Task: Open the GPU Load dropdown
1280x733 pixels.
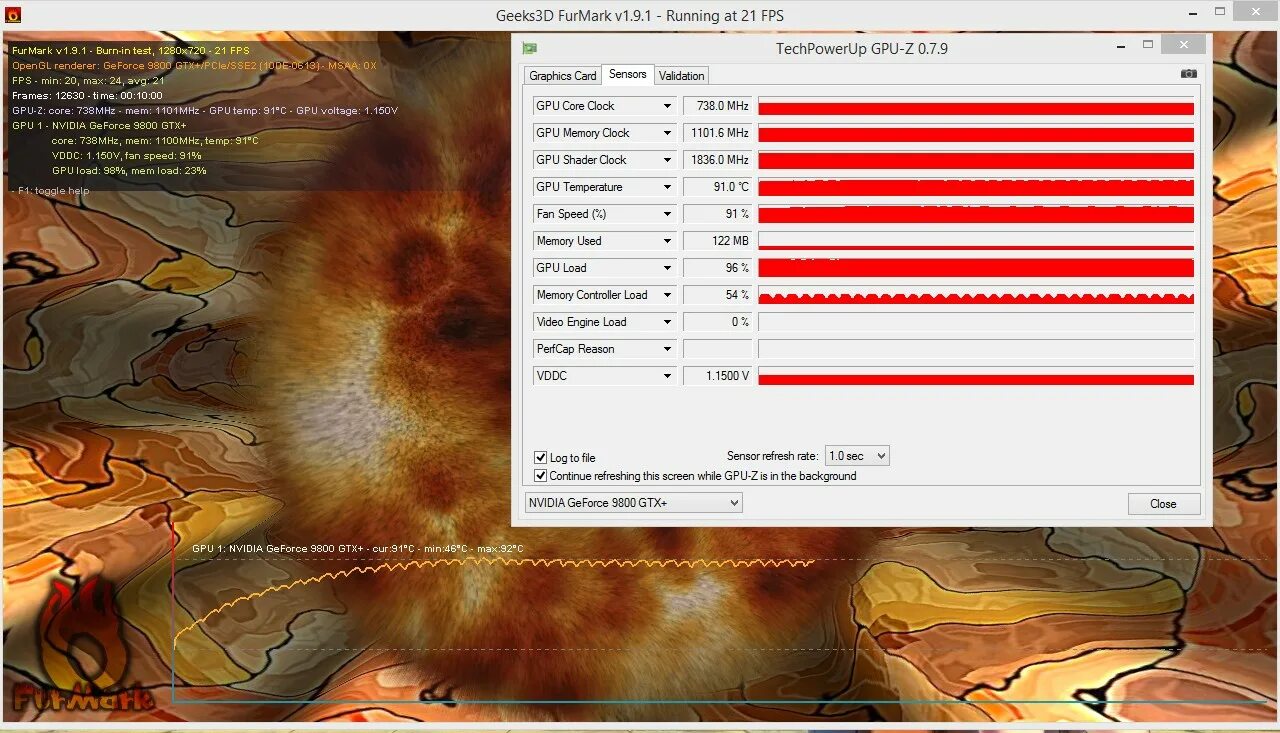Action: pyautogui.click(x=667, y=268)
